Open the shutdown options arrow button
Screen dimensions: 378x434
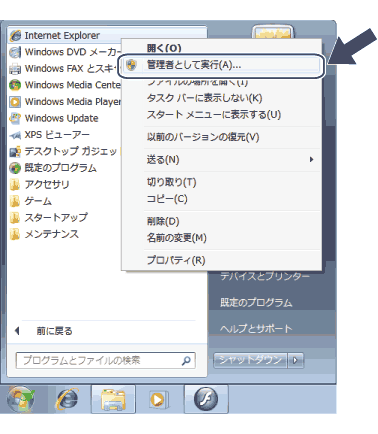pos(295,360)
